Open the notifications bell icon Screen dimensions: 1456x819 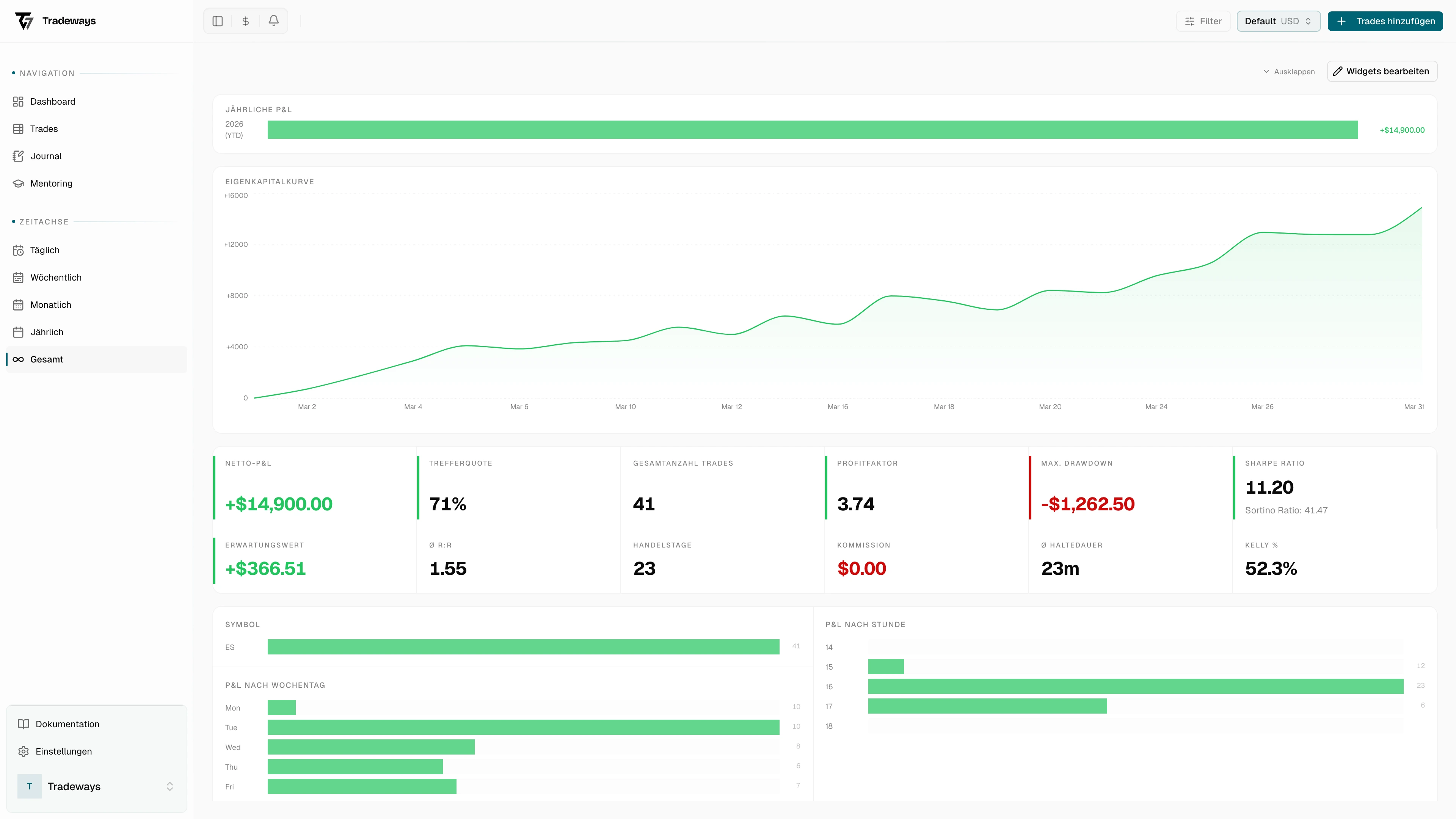(x=273, y=20)
